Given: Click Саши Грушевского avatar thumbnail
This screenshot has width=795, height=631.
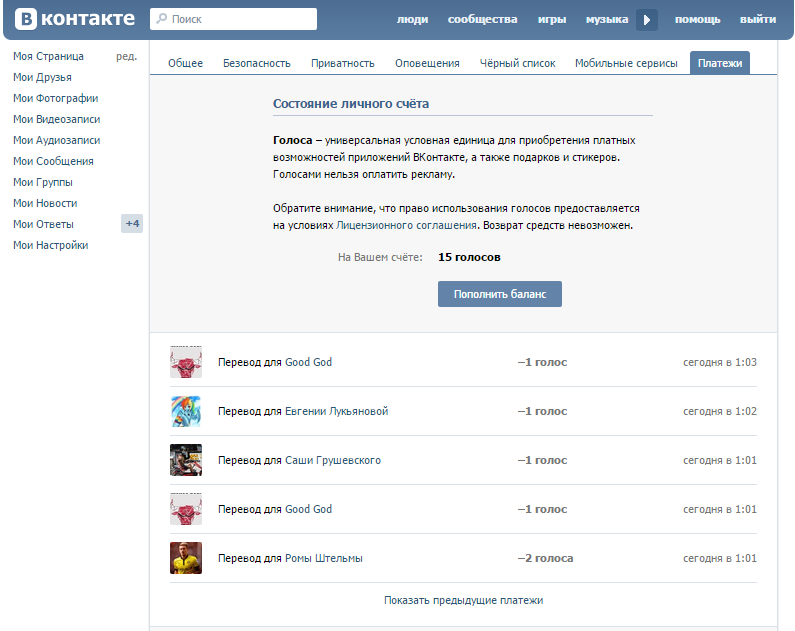Looking at the screenshot, I should pos(186,460).
